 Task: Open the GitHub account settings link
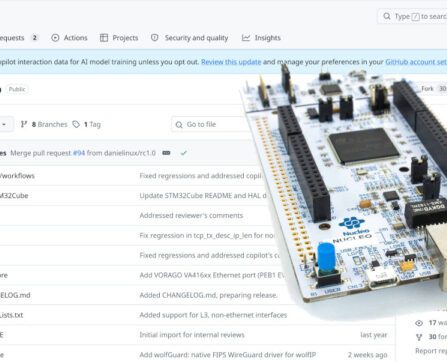[416, 62]
